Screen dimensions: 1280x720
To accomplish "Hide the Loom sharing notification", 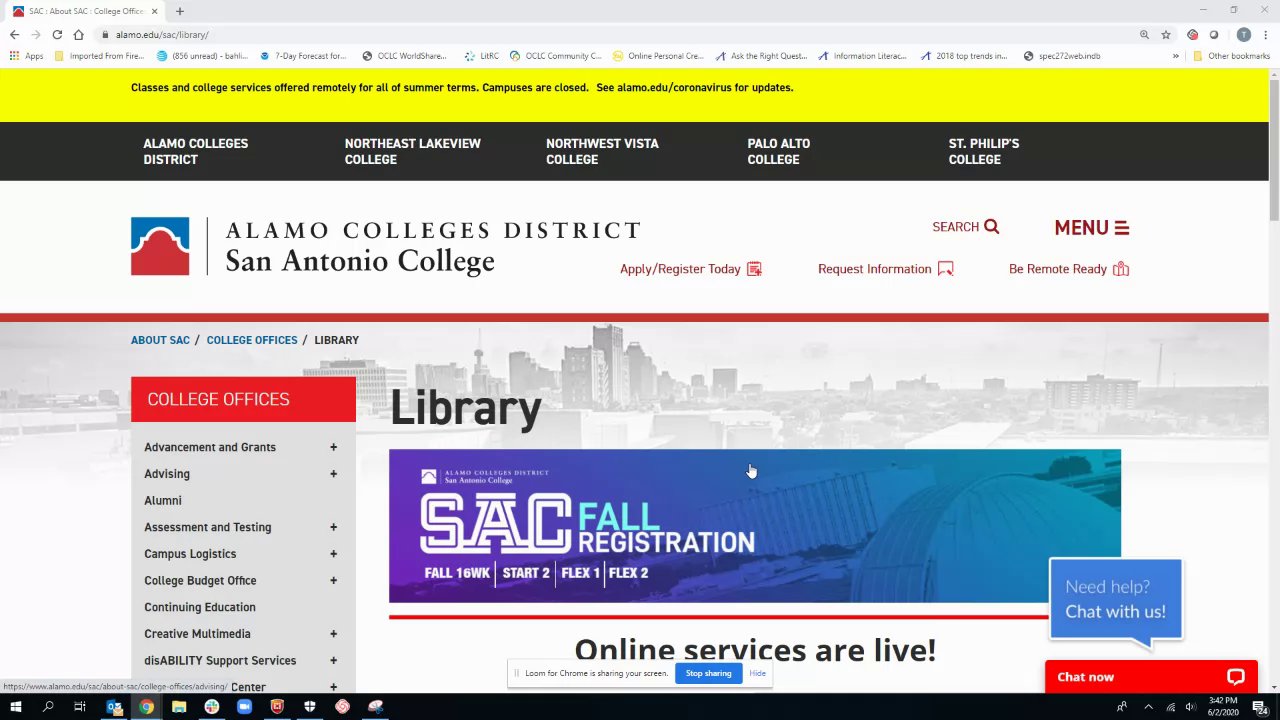I will click(x=758, y=673).
